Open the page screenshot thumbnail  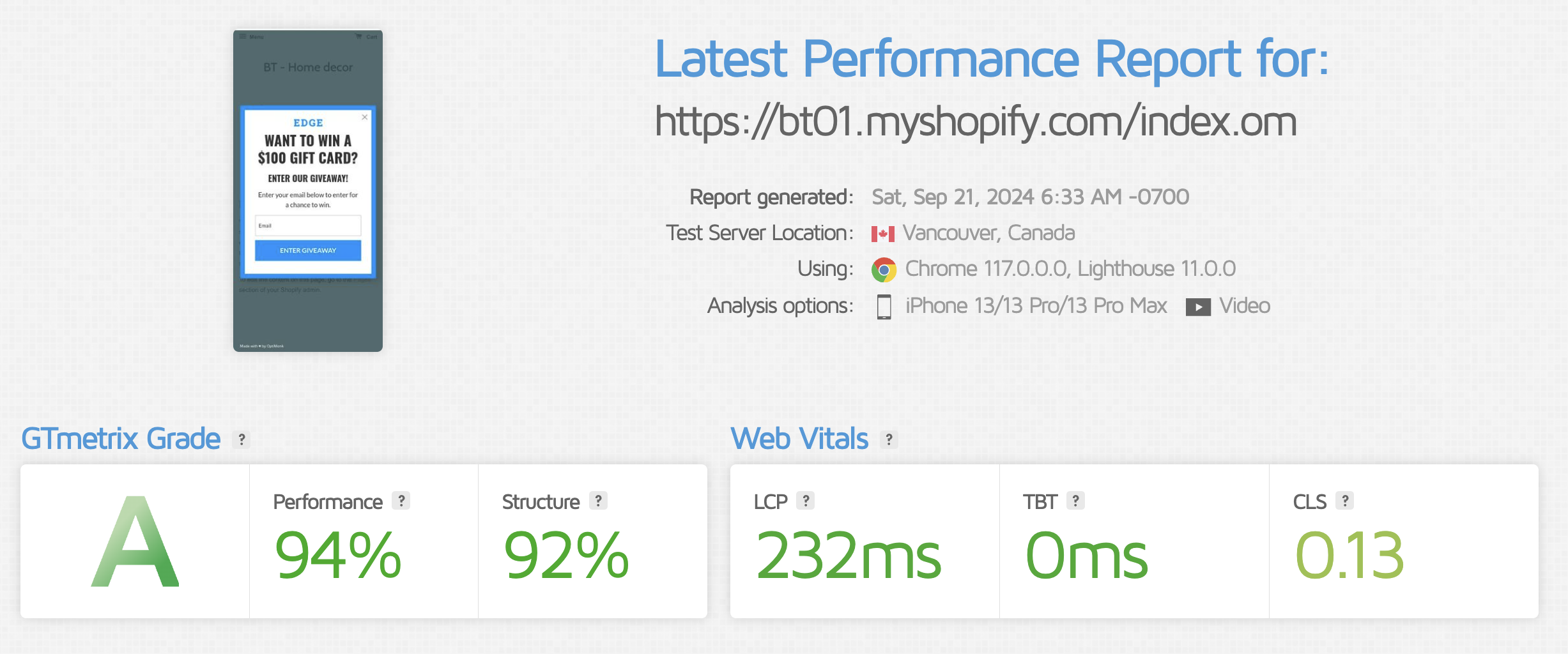308,190
